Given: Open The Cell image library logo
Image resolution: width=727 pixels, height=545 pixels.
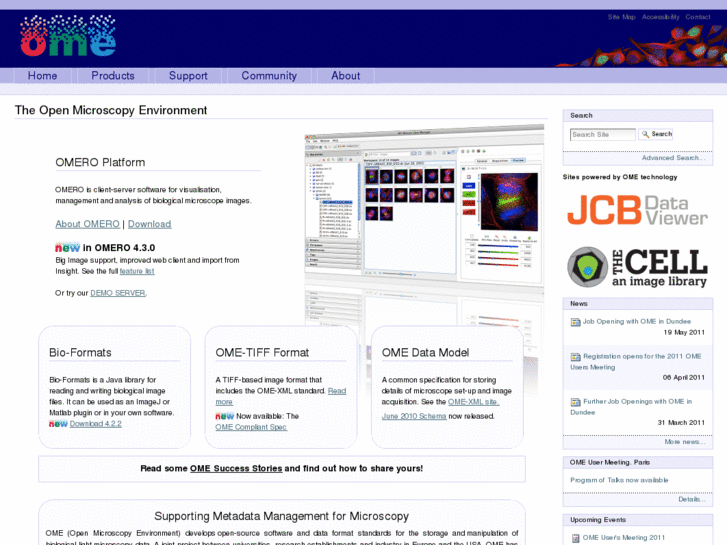Looking at the screenshot, I should (637, 267).
